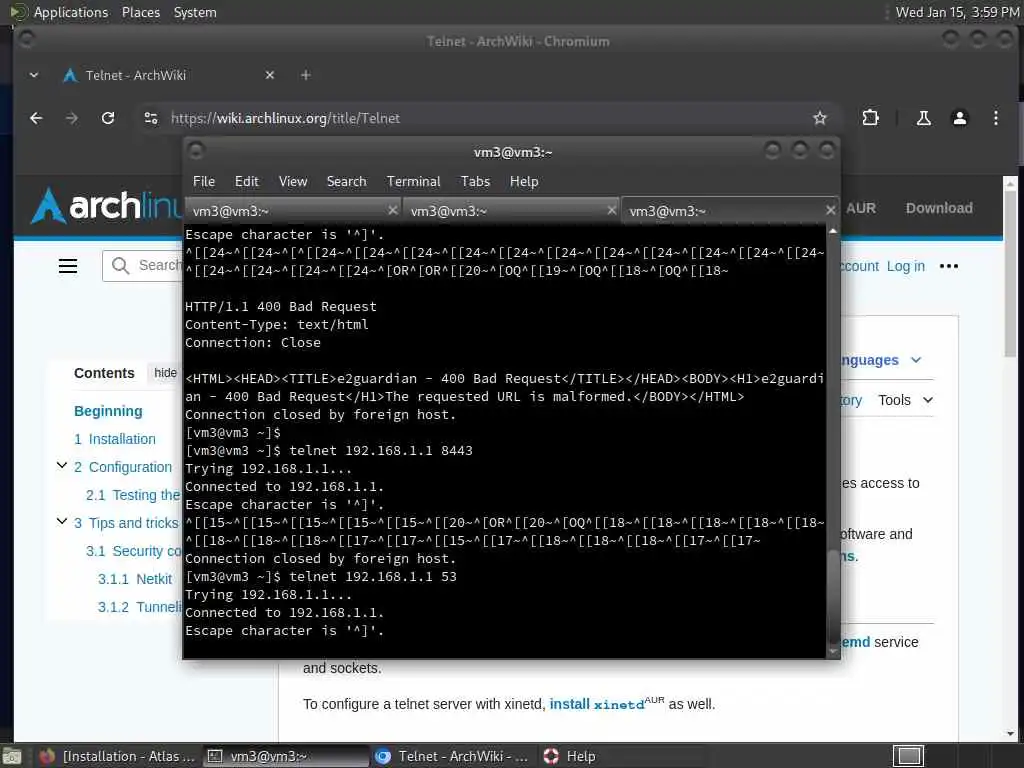Click the install xinetd link

click(596, 704)
